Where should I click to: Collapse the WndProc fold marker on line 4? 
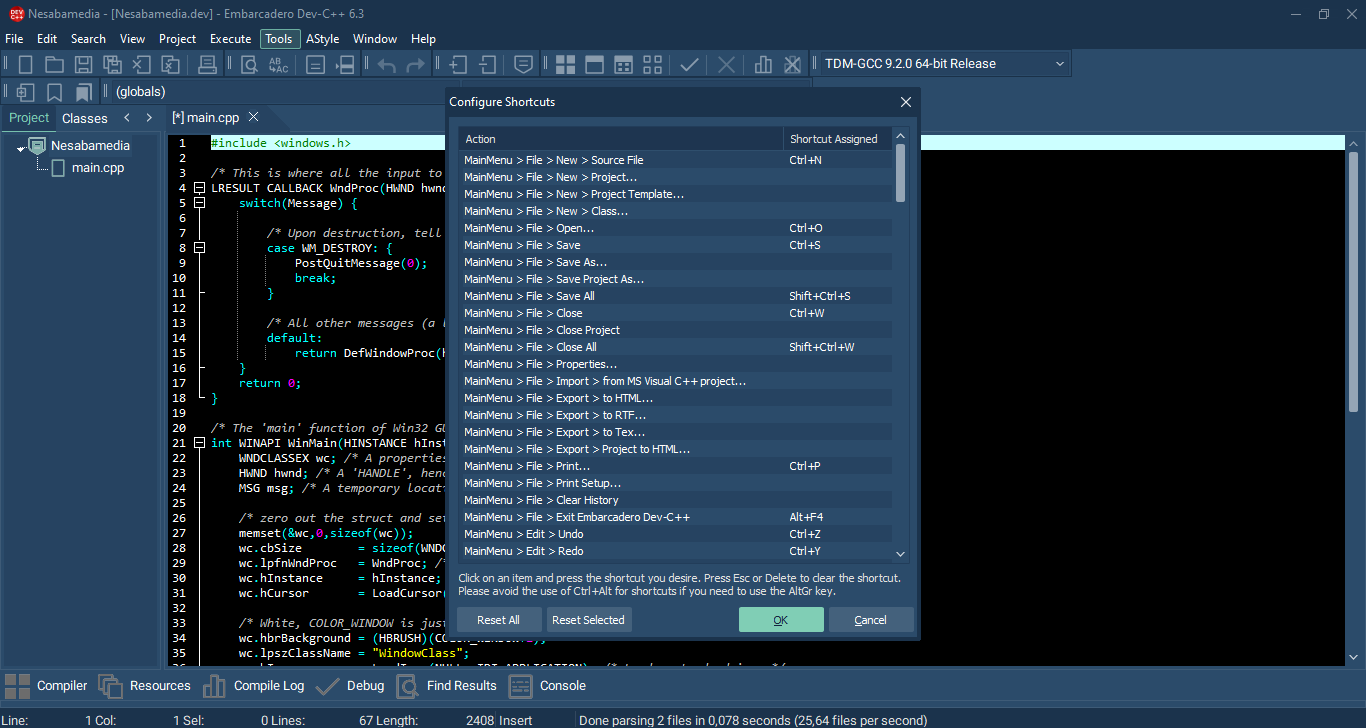[200, 188]
